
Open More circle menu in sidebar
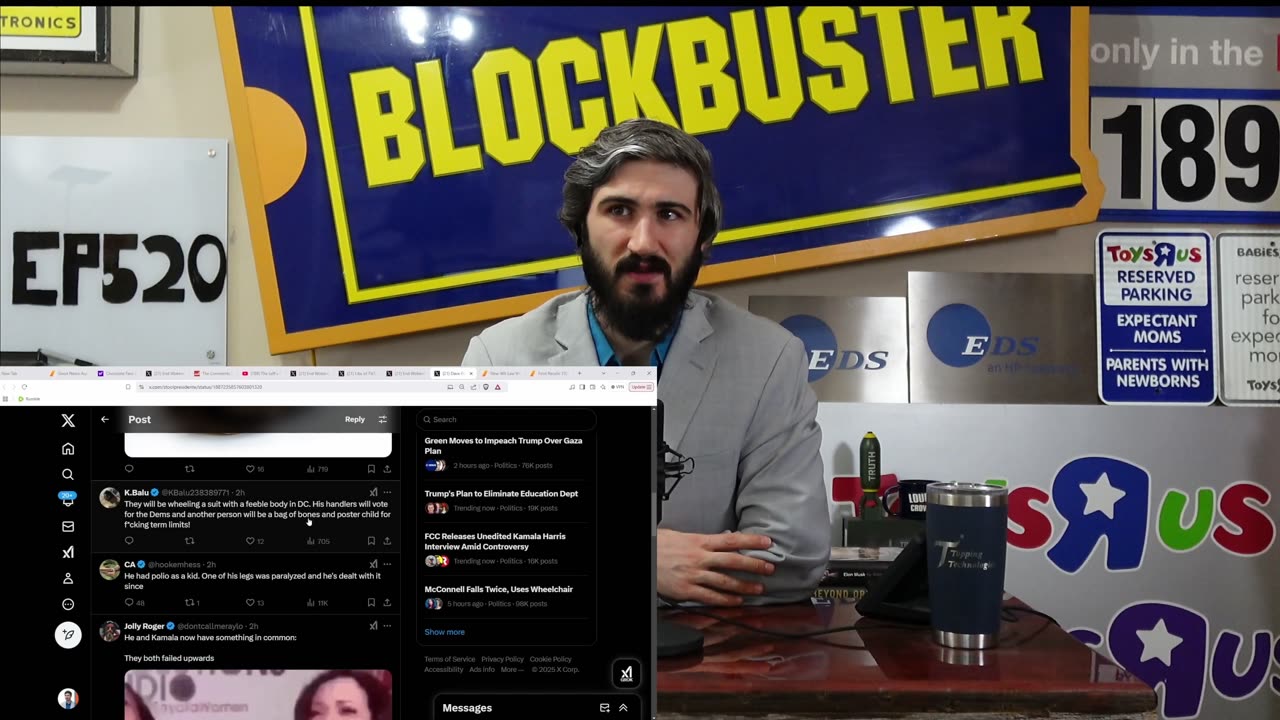click(68, 604)
